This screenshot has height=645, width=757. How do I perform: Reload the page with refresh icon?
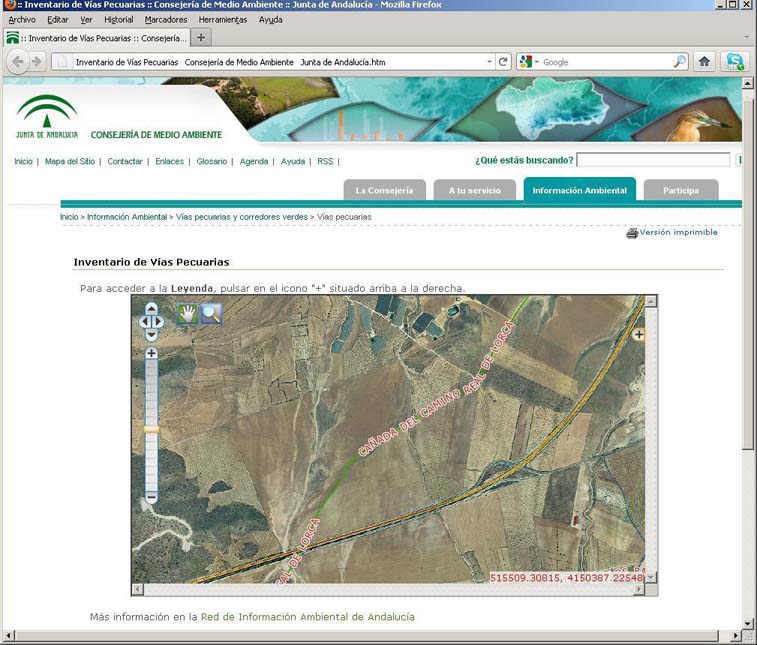tap(503, 62)
